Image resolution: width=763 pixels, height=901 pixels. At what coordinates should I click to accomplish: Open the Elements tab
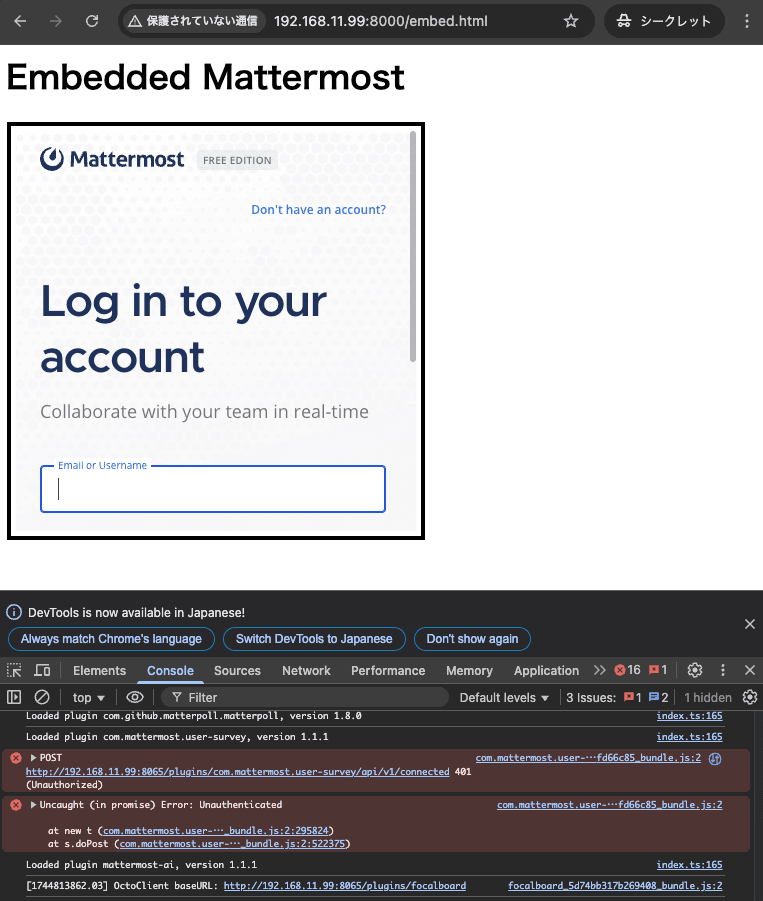[x=99, y=671]
